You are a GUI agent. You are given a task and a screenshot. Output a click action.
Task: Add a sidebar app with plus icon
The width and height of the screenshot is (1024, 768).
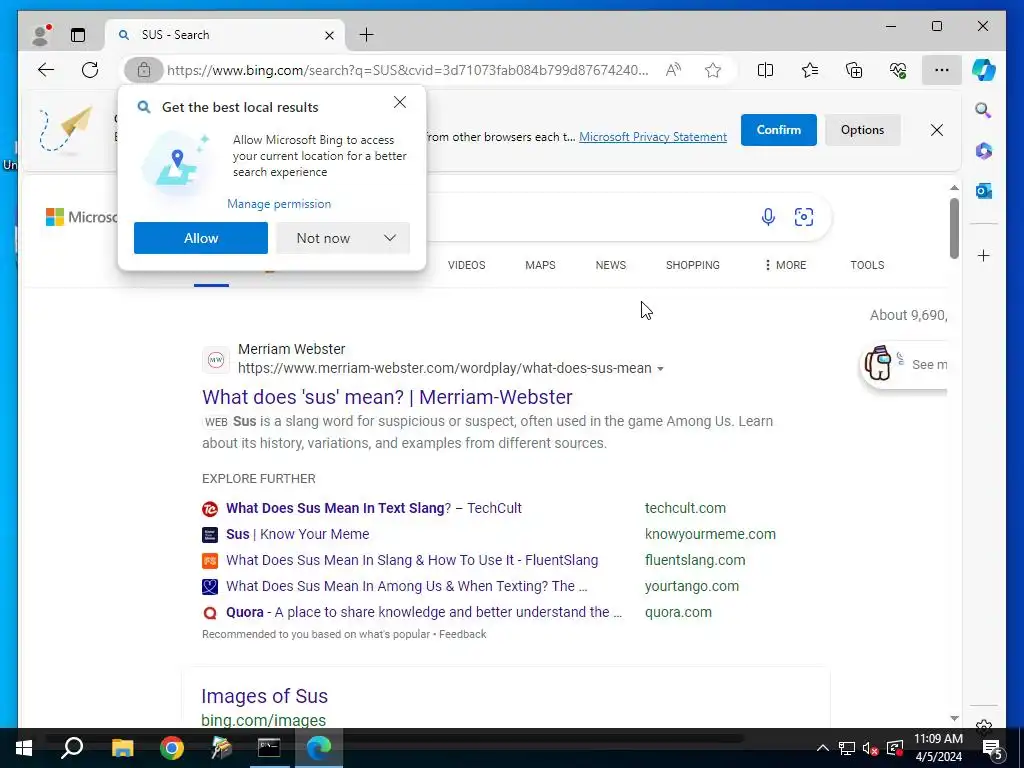[984, 255]
